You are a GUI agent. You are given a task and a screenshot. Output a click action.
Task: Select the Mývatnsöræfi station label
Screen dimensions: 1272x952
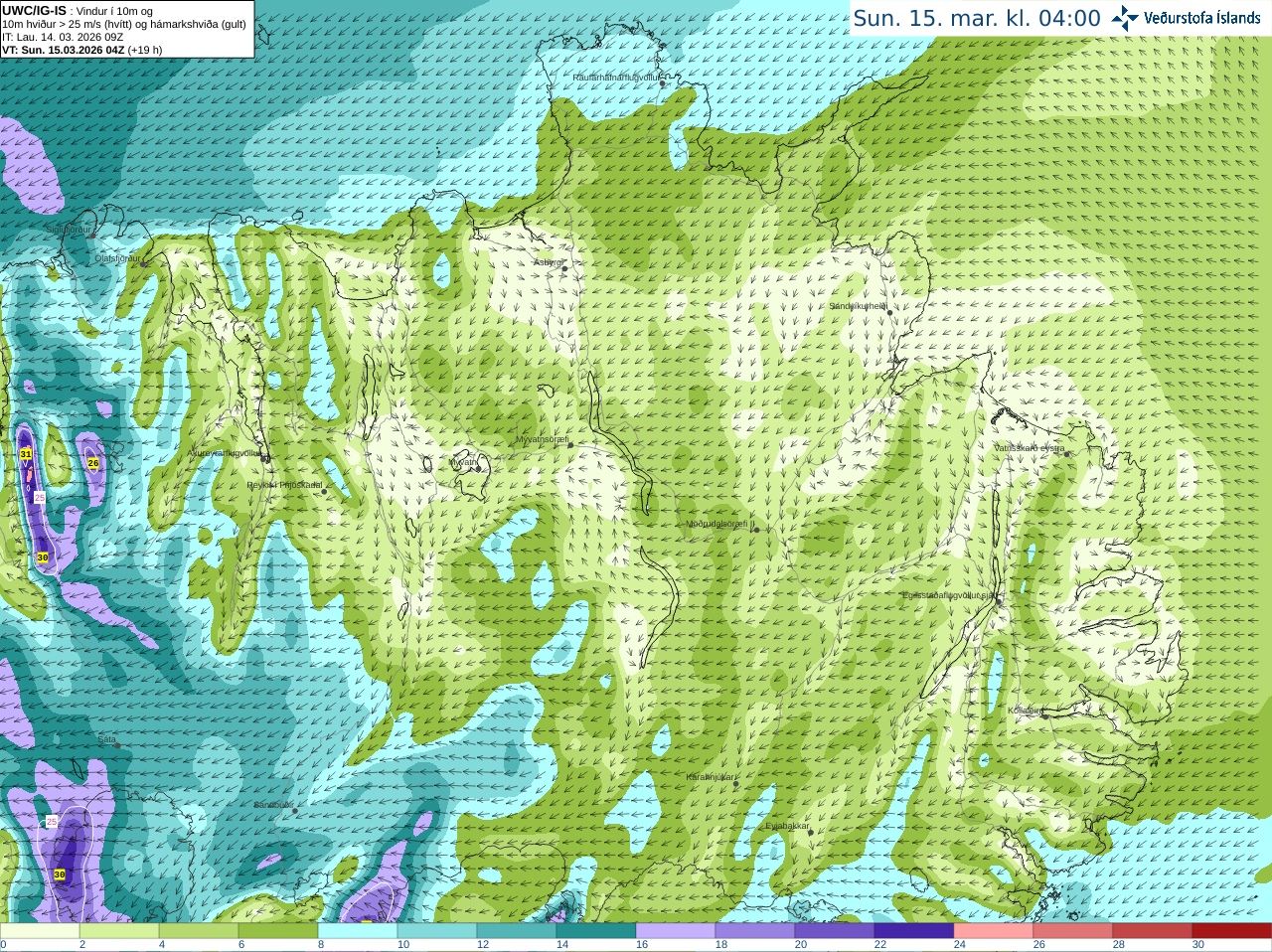[x=542, y=439]
